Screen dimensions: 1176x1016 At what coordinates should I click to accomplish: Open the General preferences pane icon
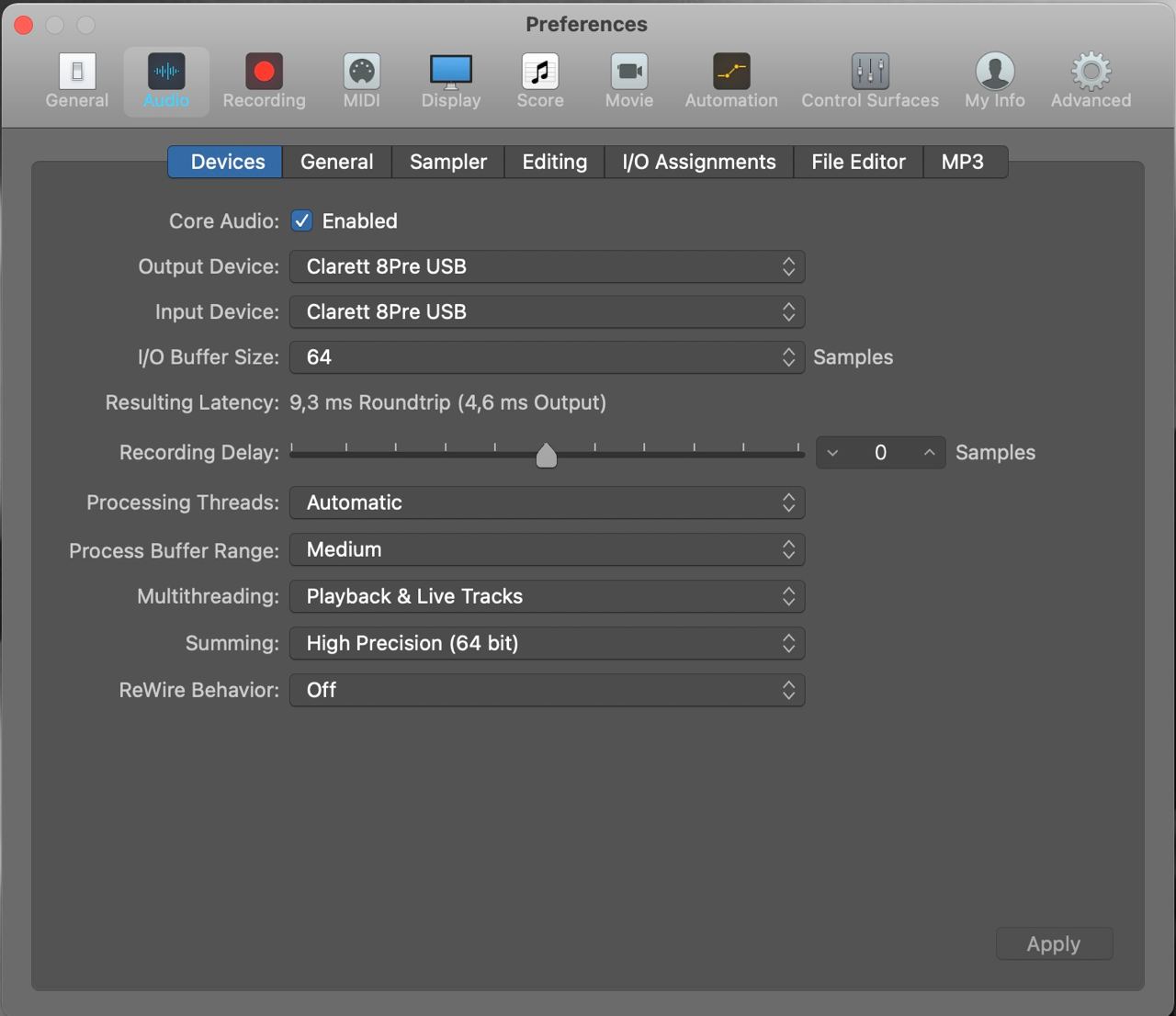click(77, 72)
